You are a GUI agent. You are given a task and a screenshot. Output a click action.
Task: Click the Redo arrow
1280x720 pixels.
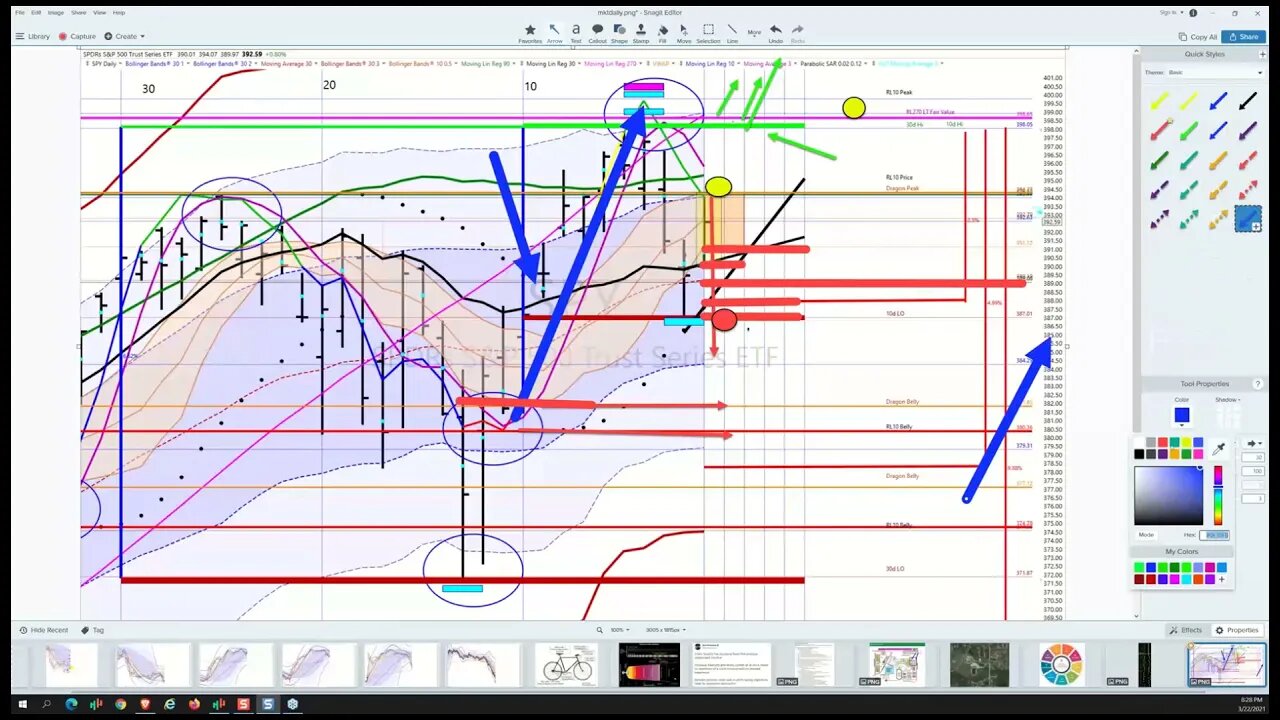pos(798,34)
